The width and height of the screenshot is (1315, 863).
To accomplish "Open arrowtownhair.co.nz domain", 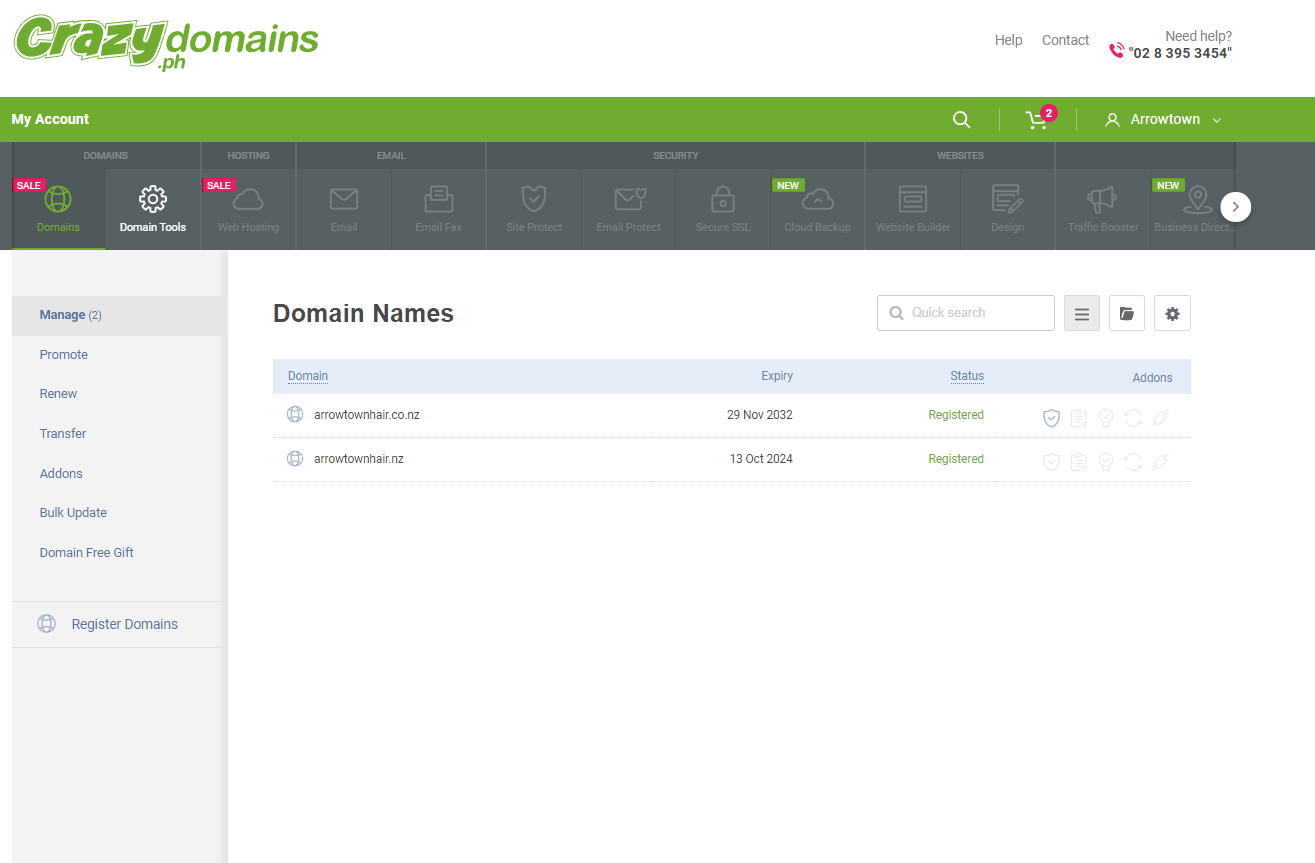I will [367, 414].
